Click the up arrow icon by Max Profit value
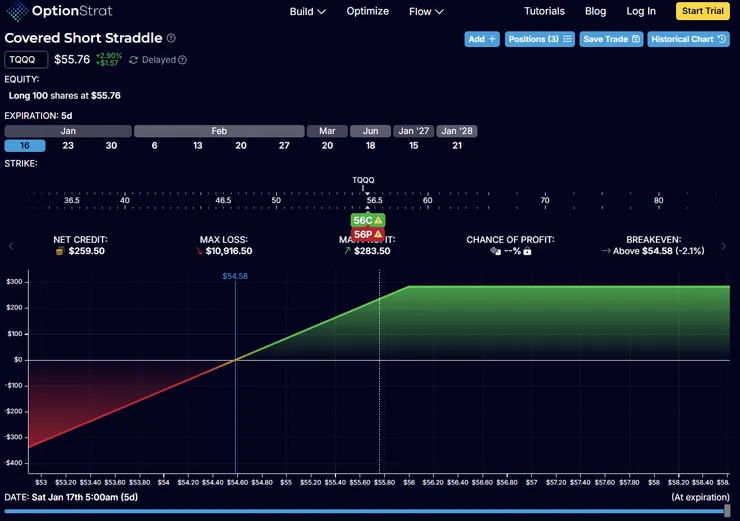Image resolution: width=740 pixels, height=521 pixels. [x=347, y=251]
